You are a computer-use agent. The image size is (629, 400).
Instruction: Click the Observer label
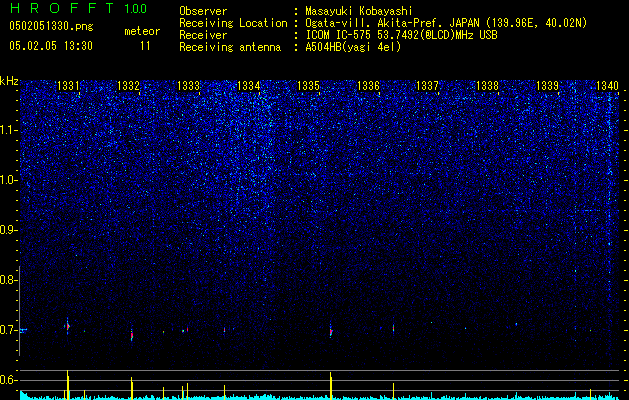pyautogui.click(x=203, y=12)
